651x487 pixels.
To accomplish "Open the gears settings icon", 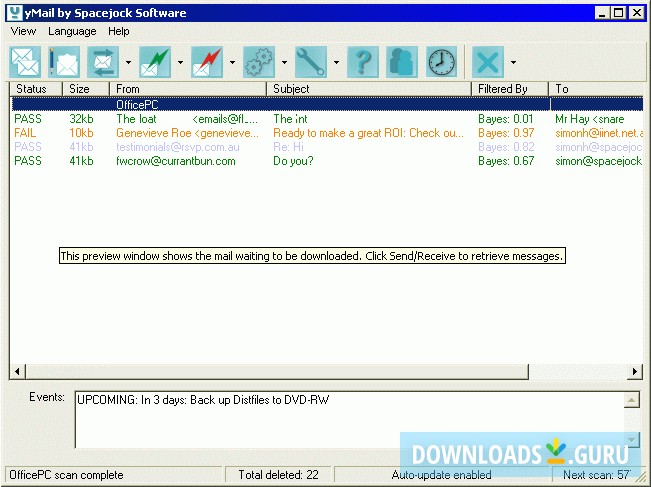I will (259, 62).
